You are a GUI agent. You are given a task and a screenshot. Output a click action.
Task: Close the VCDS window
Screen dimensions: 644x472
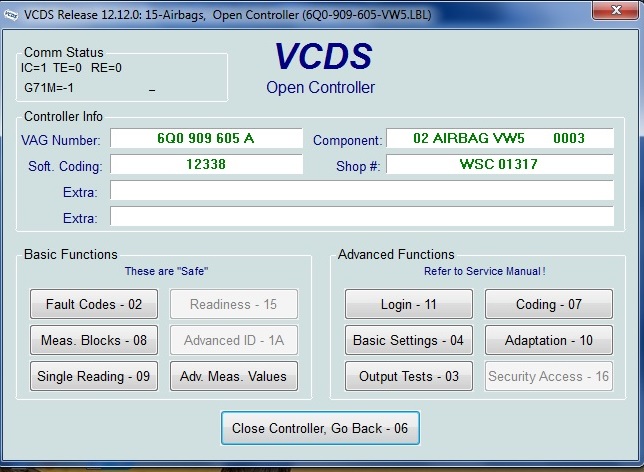click(x=616, y=10)
